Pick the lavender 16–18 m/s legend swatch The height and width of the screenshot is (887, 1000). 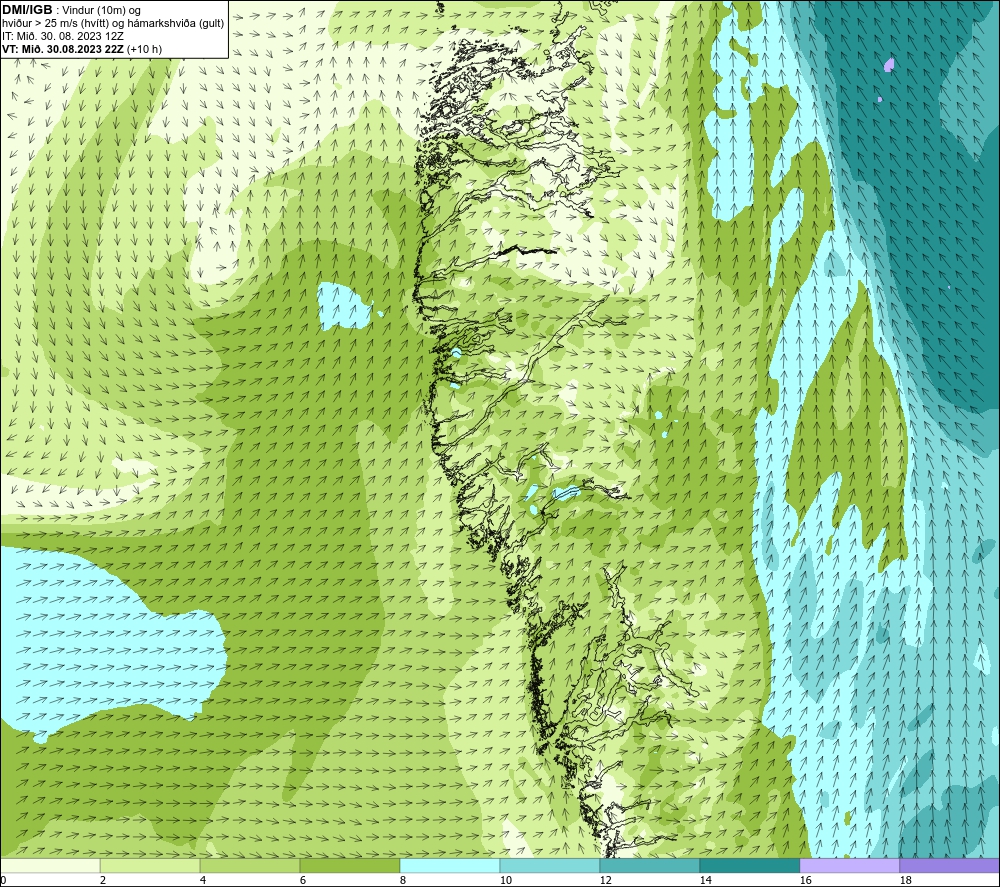click(850, 866)
